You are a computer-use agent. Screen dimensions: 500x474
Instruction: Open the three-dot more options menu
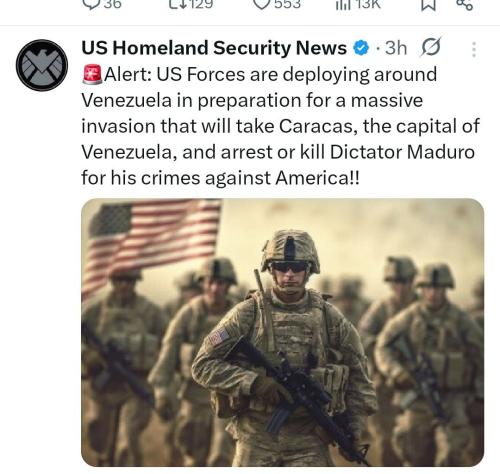[474, 49]
